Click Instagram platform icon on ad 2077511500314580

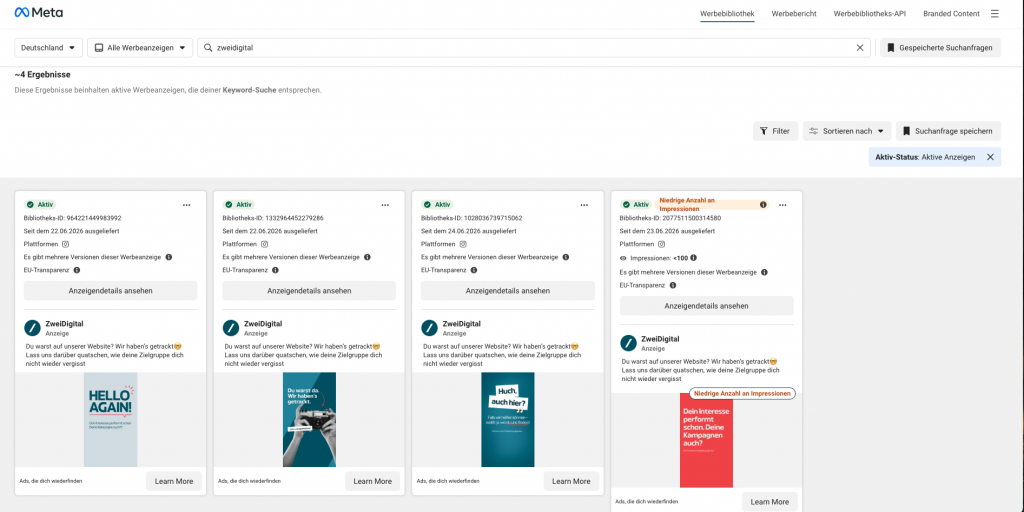pyautogui.click(x=662, y=244)
